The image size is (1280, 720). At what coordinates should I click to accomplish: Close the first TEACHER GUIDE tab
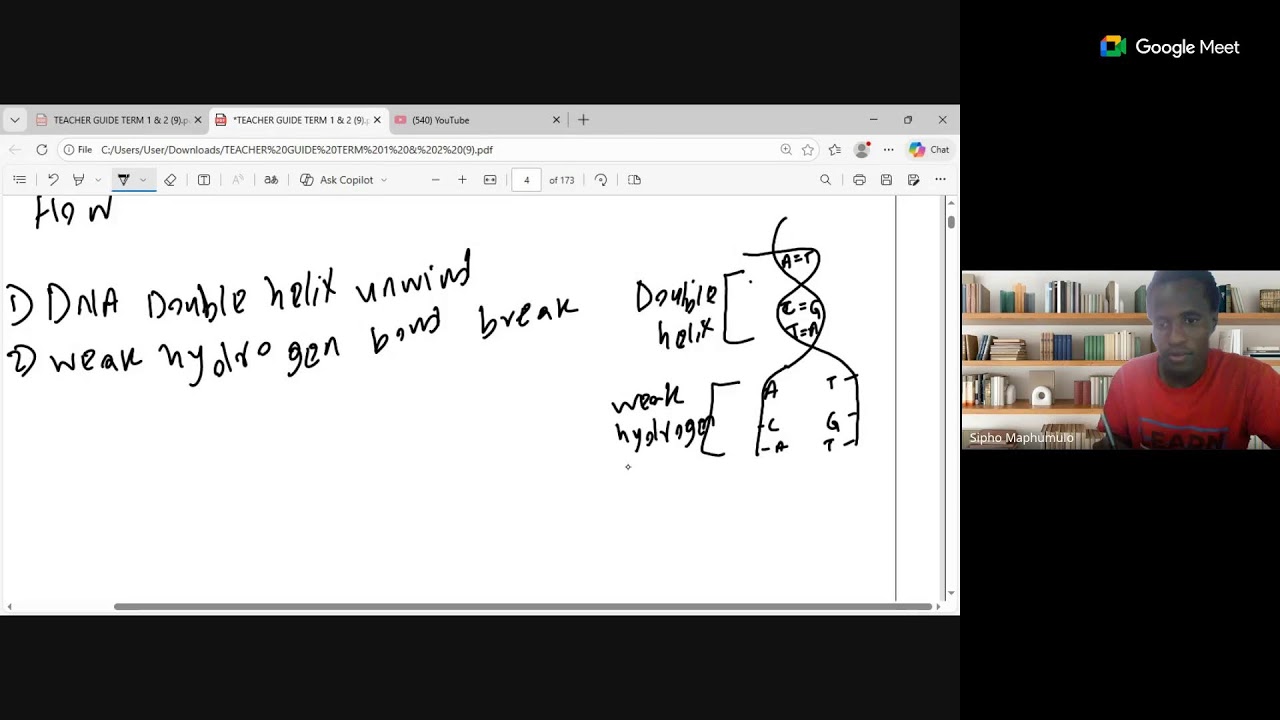pyautogui.click(x=197, y=120)
